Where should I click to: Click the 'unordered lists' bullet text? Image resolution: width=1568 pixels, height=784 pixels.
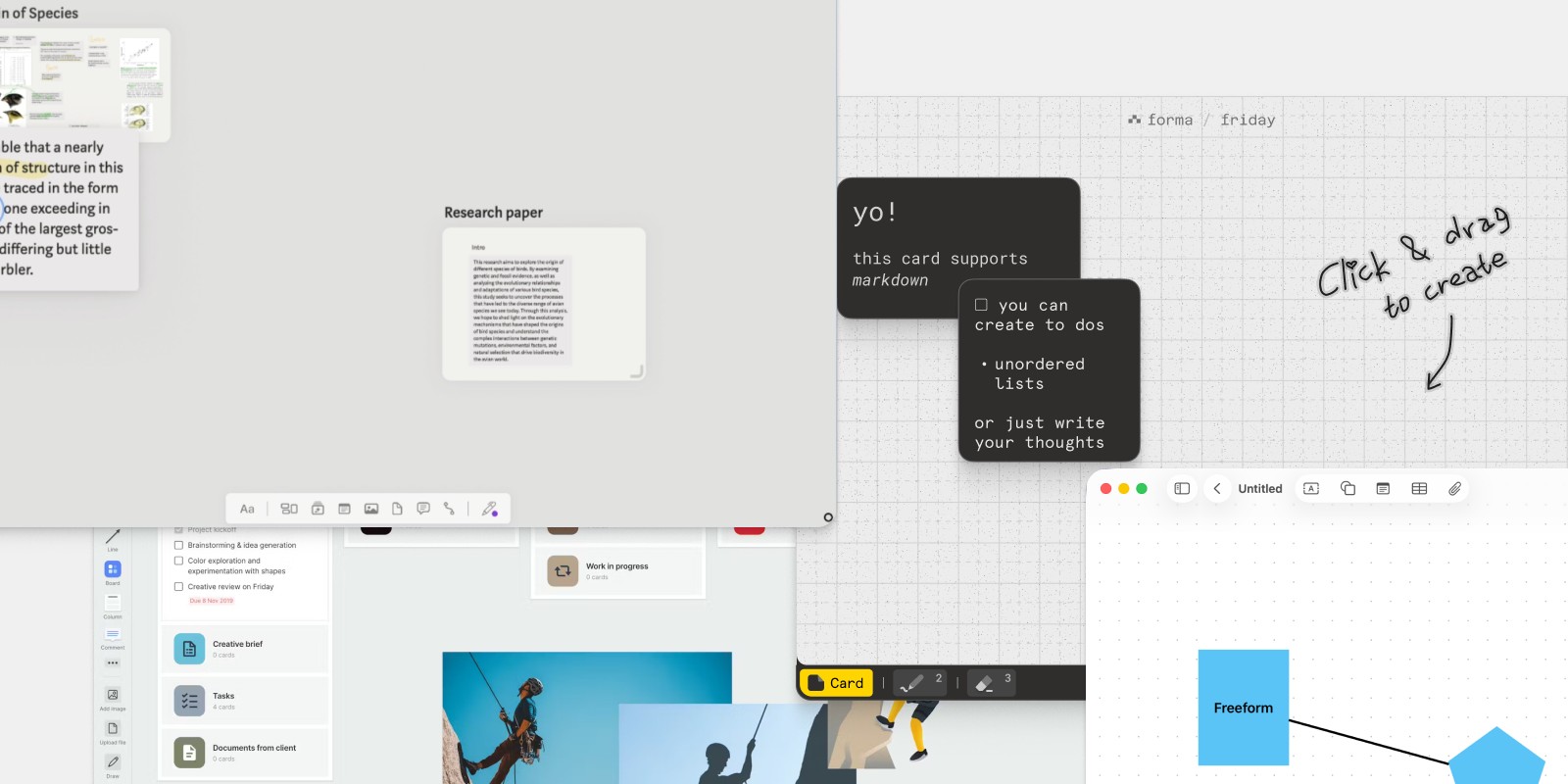[x=1039, y=373]
